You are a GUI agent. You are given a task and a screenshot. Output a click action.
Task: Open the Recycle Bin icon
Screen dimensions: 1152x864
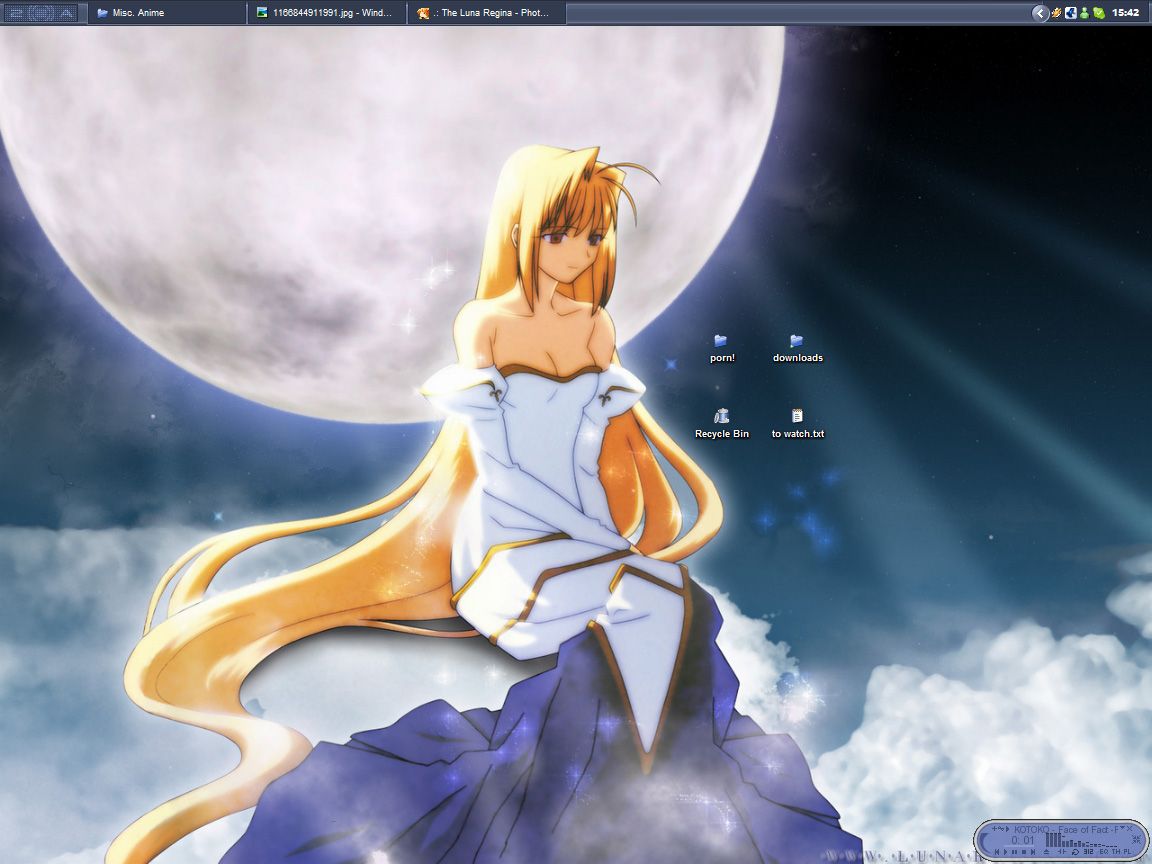point(721,424)
